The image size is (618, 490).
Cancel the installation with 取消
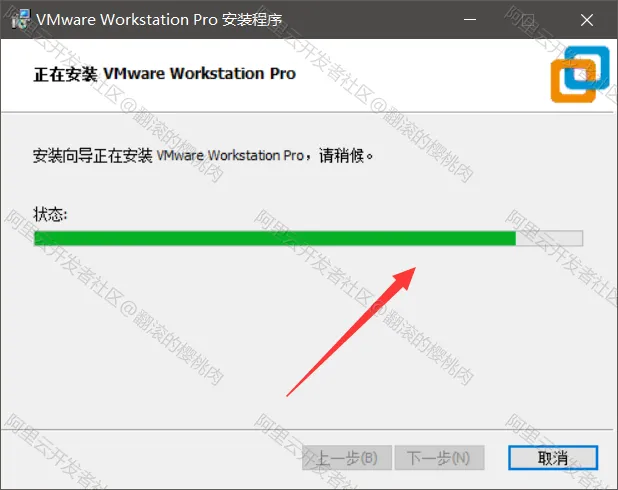pos(553,458)
